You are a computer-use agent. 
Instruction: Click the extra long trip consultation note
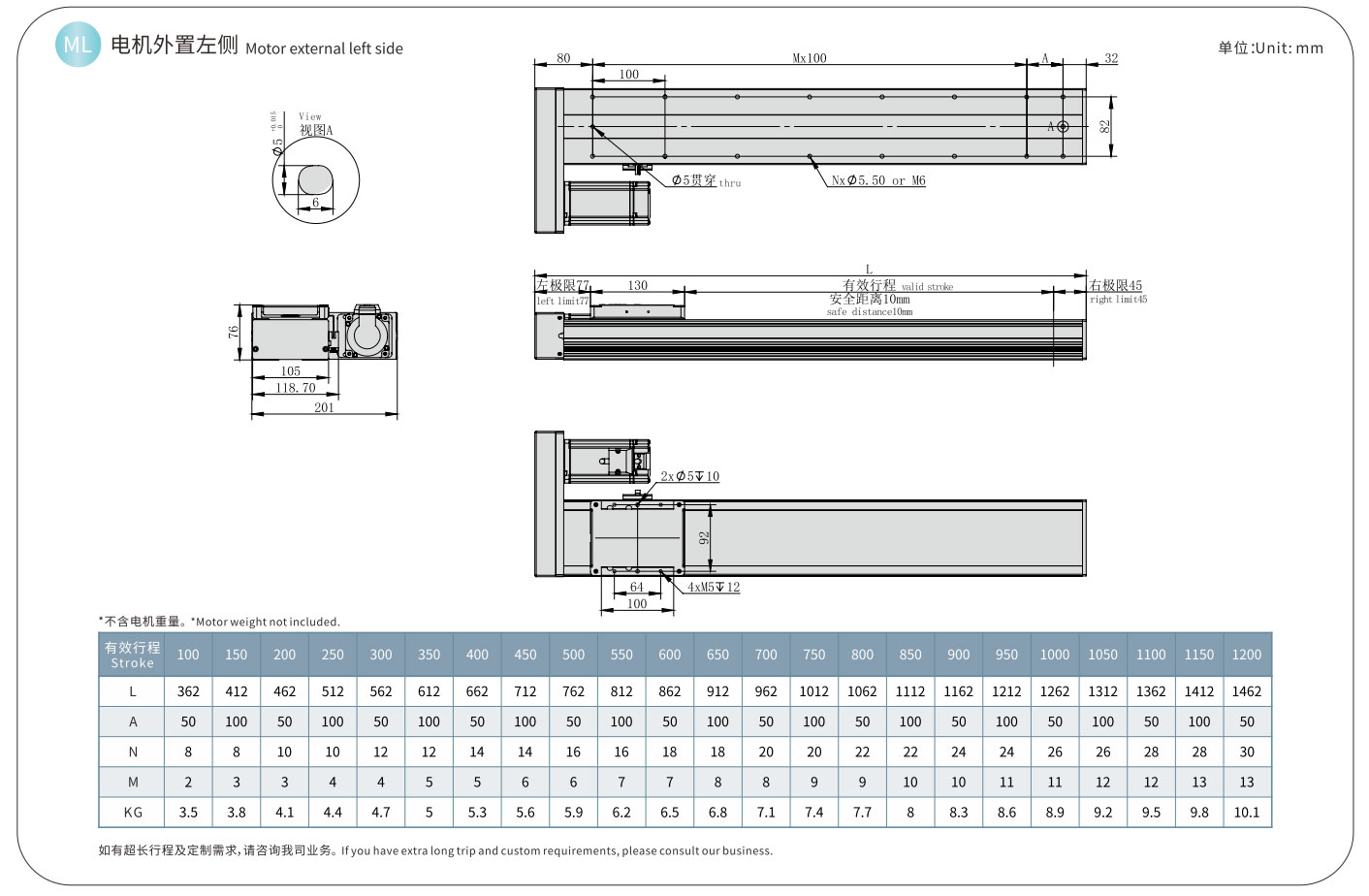[435, 850]
